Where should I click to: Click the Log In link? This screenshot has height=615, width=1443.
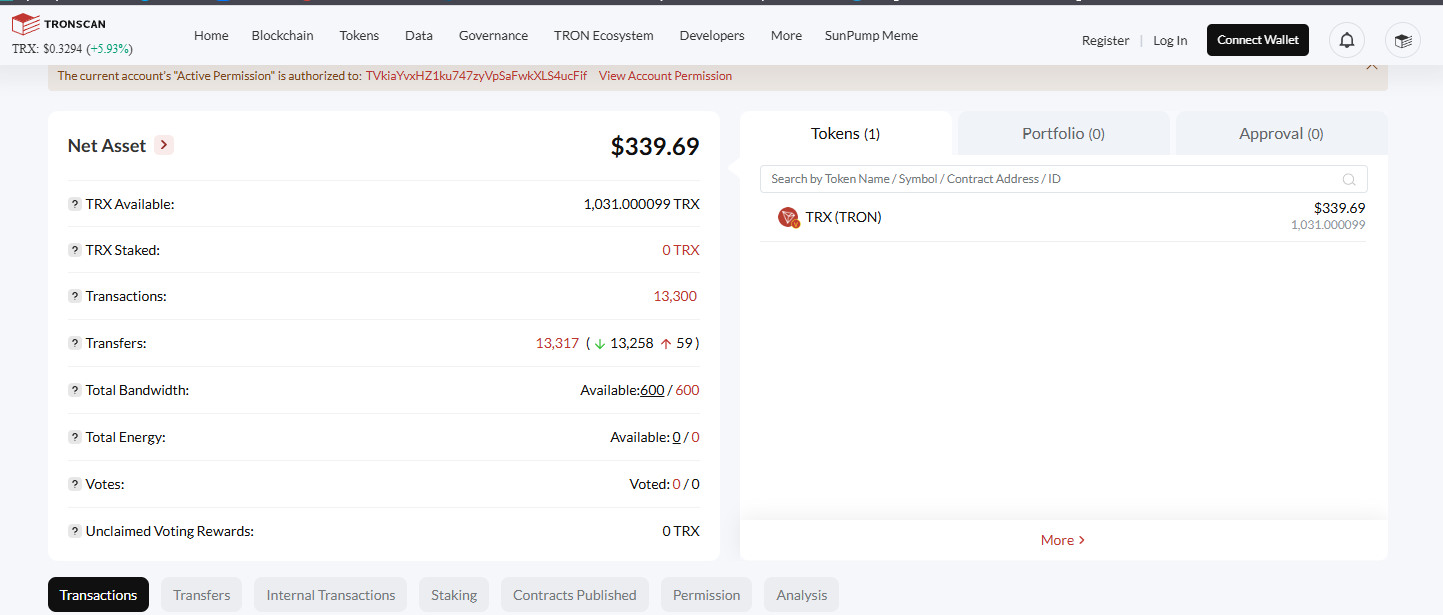1170,40
